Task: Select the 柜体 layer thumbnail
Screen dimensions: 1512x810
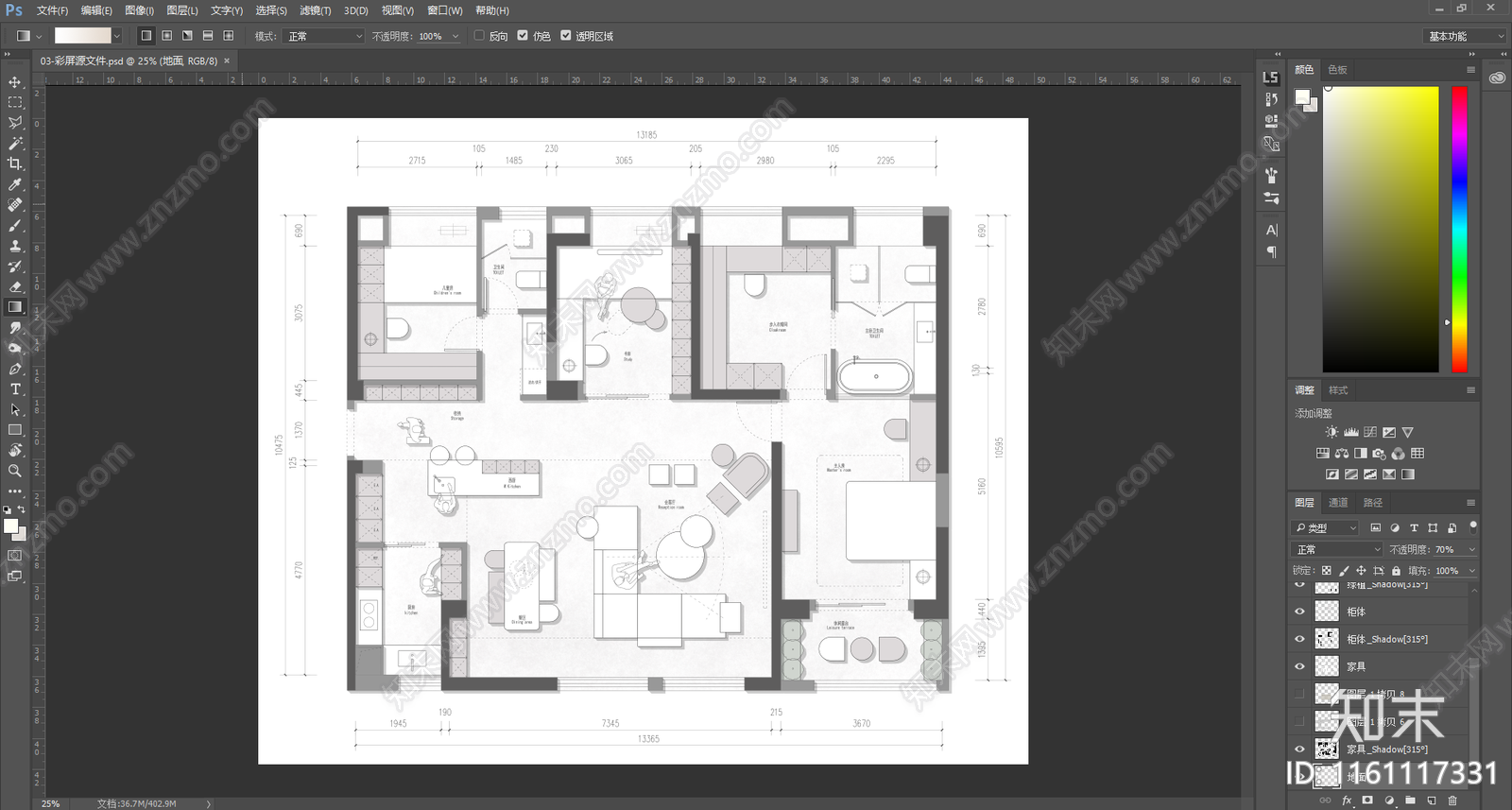Action: [x=1327, y=612]
